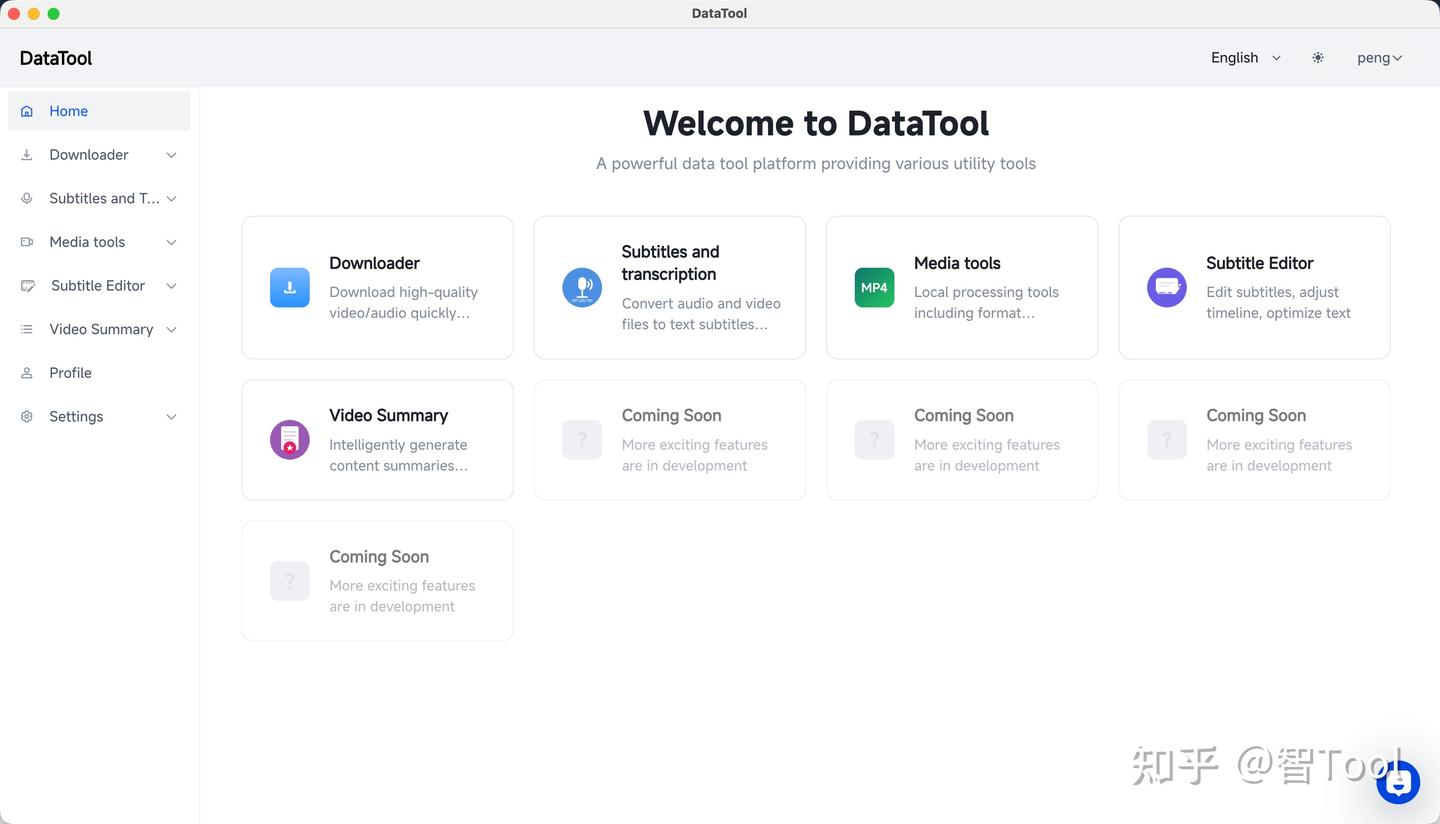Image resolution: width=1440 pixels, height=824 pixels.
Task: Click the blue Downloader card icon
Action: [290, 287]
